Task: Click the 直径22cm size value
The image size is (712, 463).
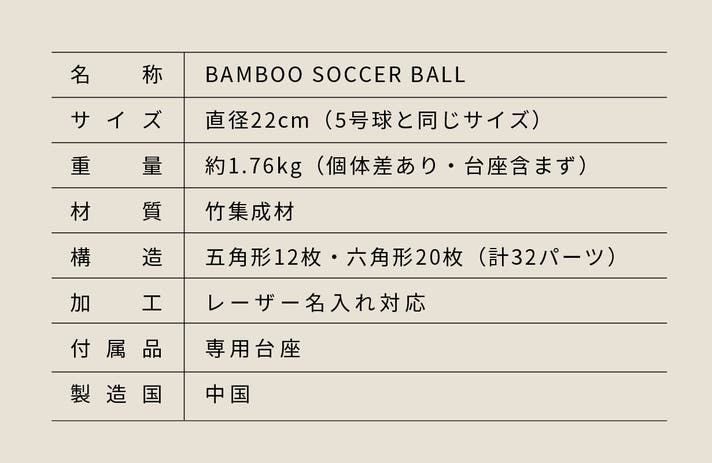Action: 257,120
